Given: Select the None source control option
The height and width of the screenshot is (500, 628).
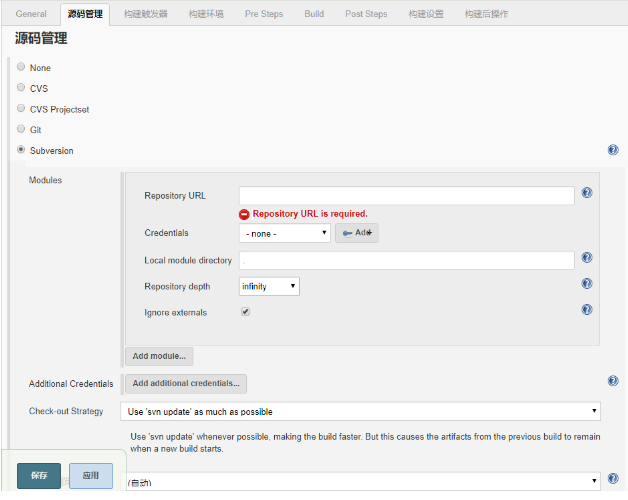Looking at the screenshot, I should click(x=21, y=67).
